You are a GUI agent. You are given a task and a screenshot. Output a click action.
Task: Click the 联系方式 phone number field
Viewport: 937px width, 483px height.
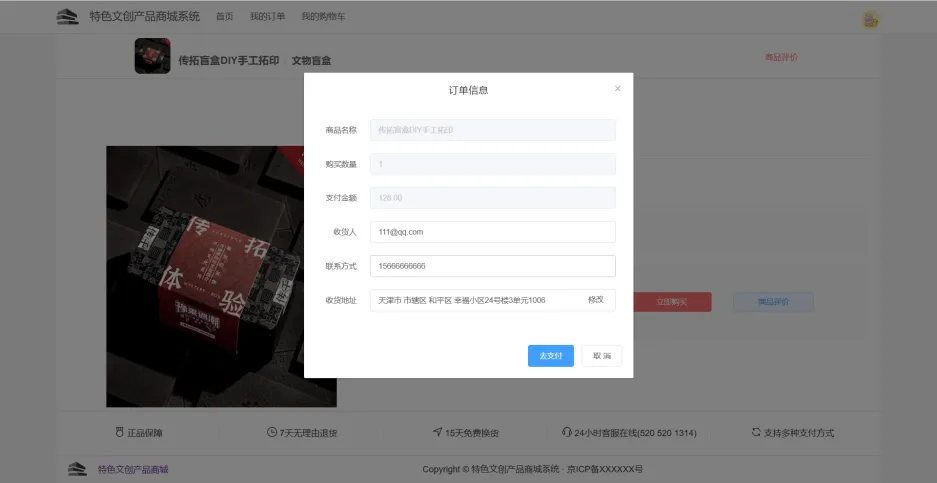[492, 266]
